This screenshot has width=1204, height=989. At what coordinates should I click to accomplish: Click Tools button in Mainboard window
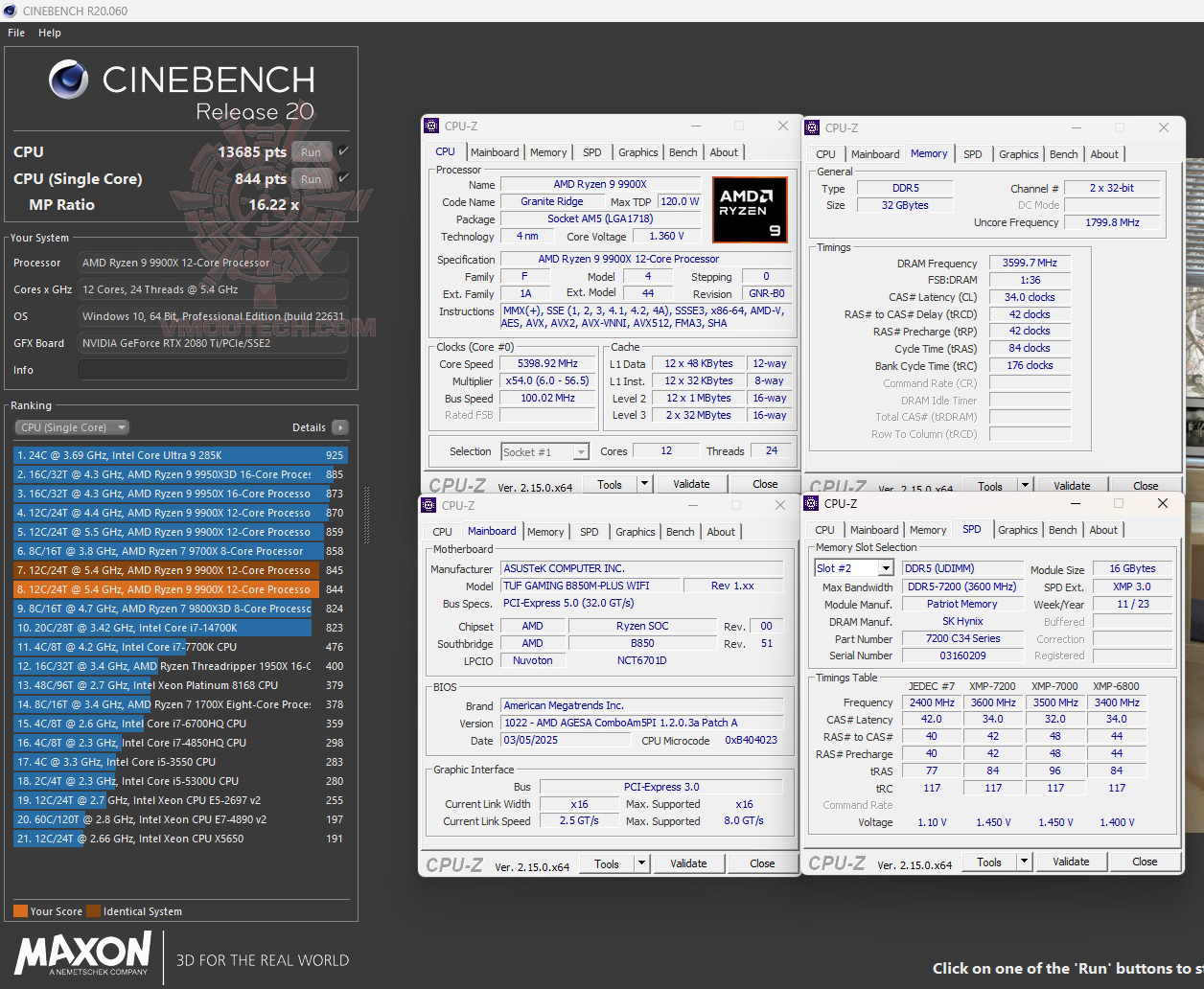tap(607, 863)
